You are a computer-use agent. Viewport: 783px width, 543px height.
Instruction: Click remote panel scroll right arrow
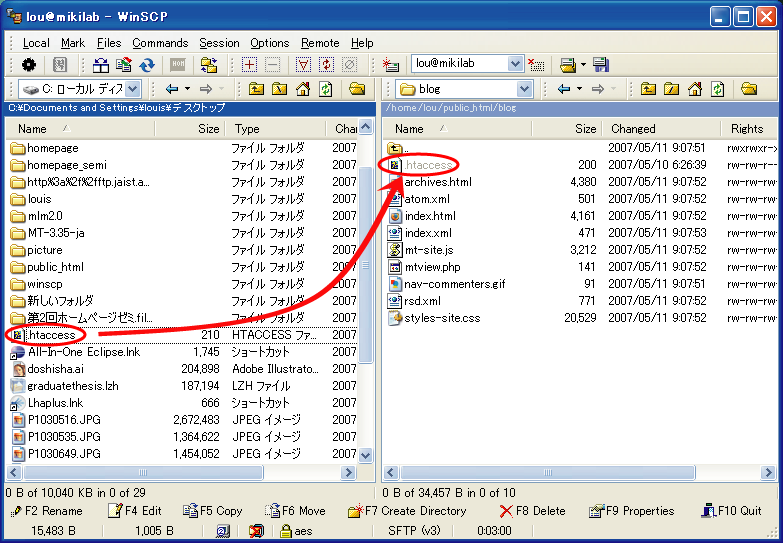click(768, 472)
